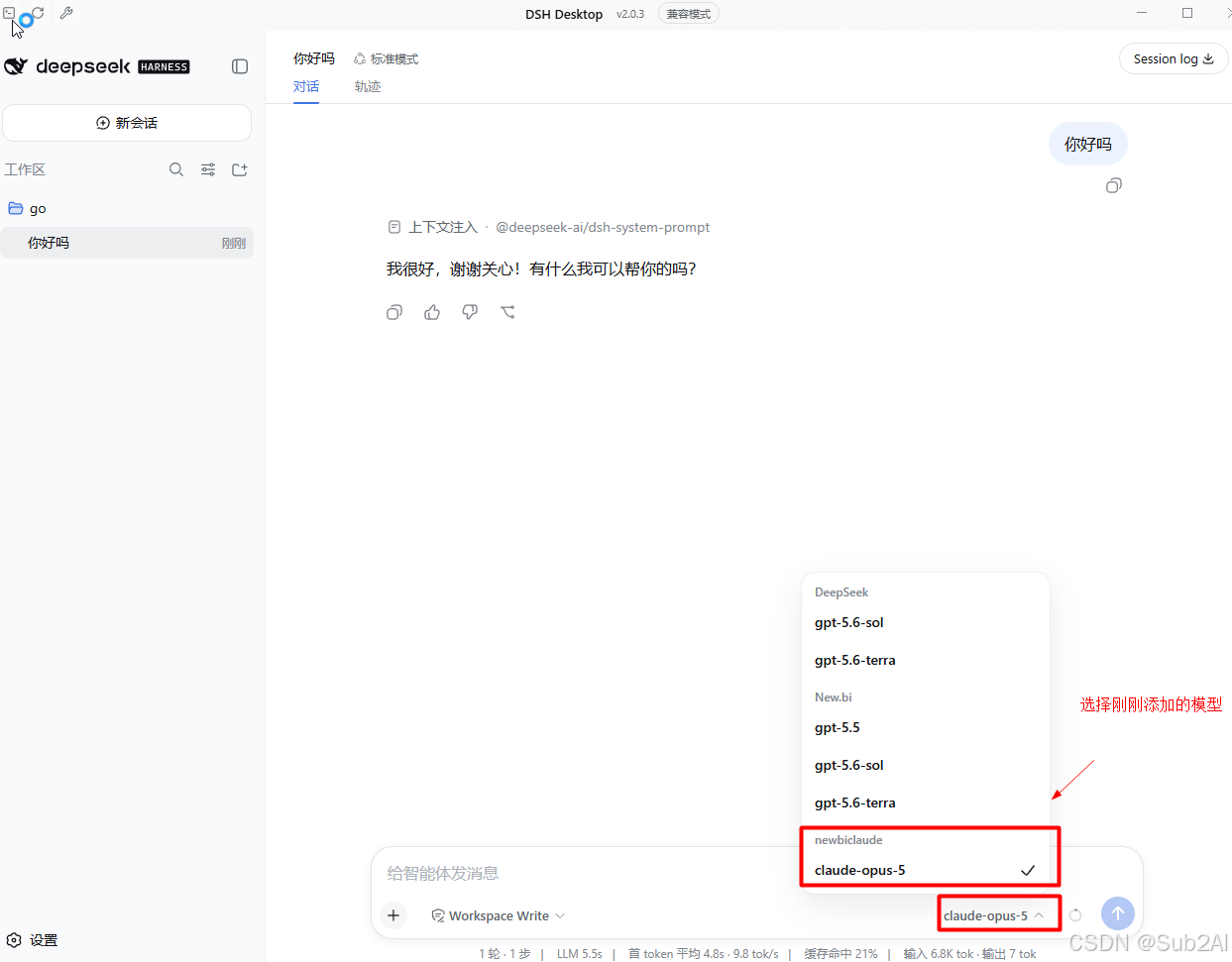Click the 兼容模式 badge in title bar
Viewport: 1232px width, 962px height.
[689, 14]
